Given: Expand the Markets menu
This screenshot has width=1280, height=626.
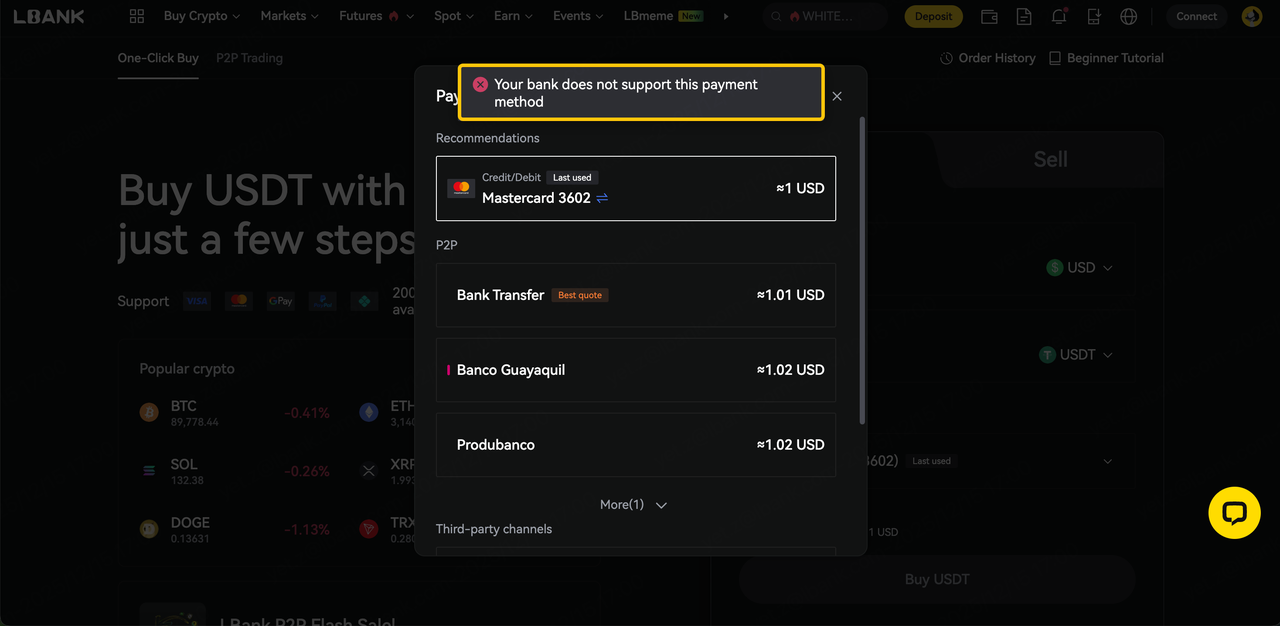Looking at the screenshot, I should 289,16.
